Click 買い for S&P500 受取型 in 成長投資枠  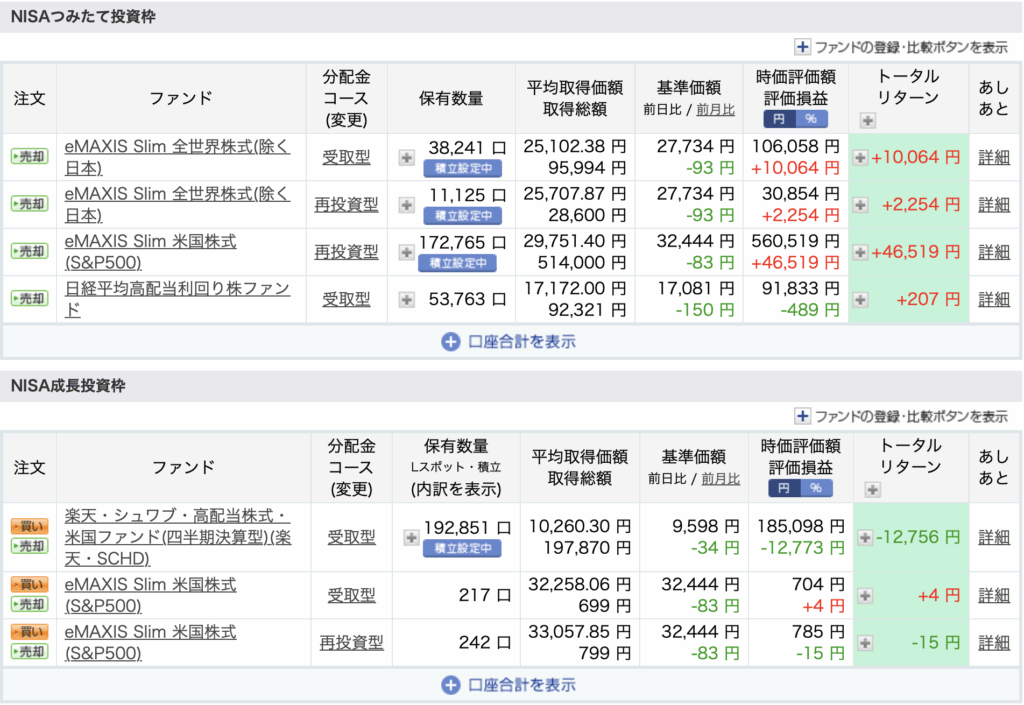coord(29,584)
